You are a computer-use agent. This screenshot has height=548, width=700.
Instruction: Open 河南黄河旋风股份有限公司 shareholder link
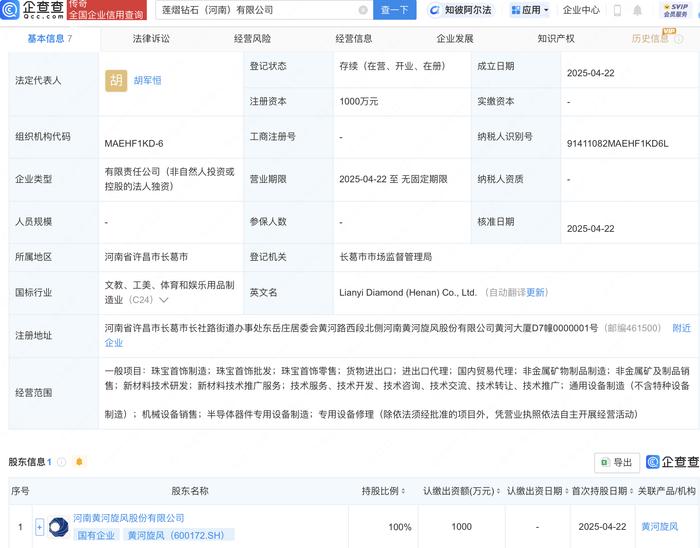[129, 519]
